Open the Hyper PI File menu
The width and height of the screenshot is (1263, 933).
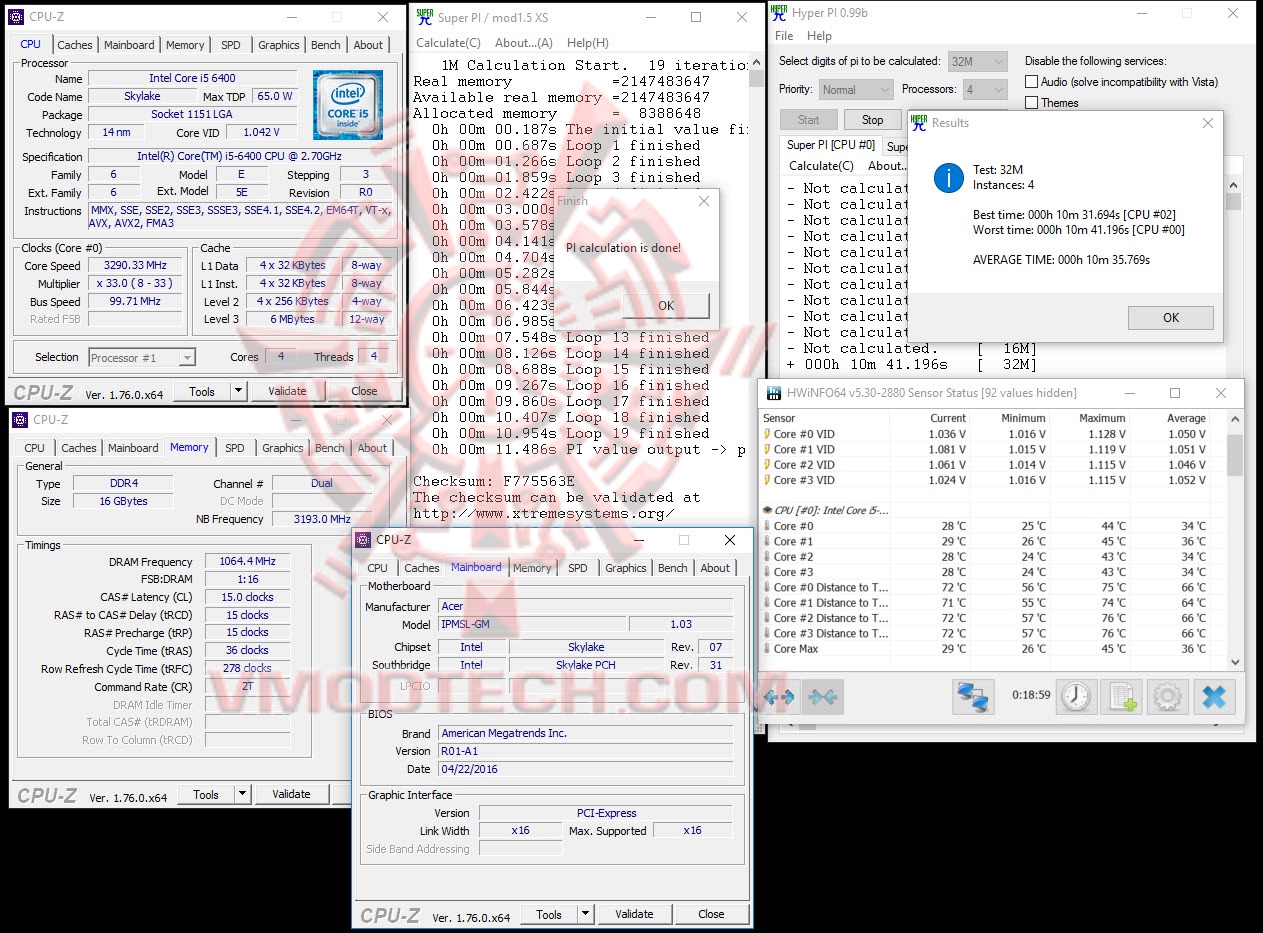784,36
